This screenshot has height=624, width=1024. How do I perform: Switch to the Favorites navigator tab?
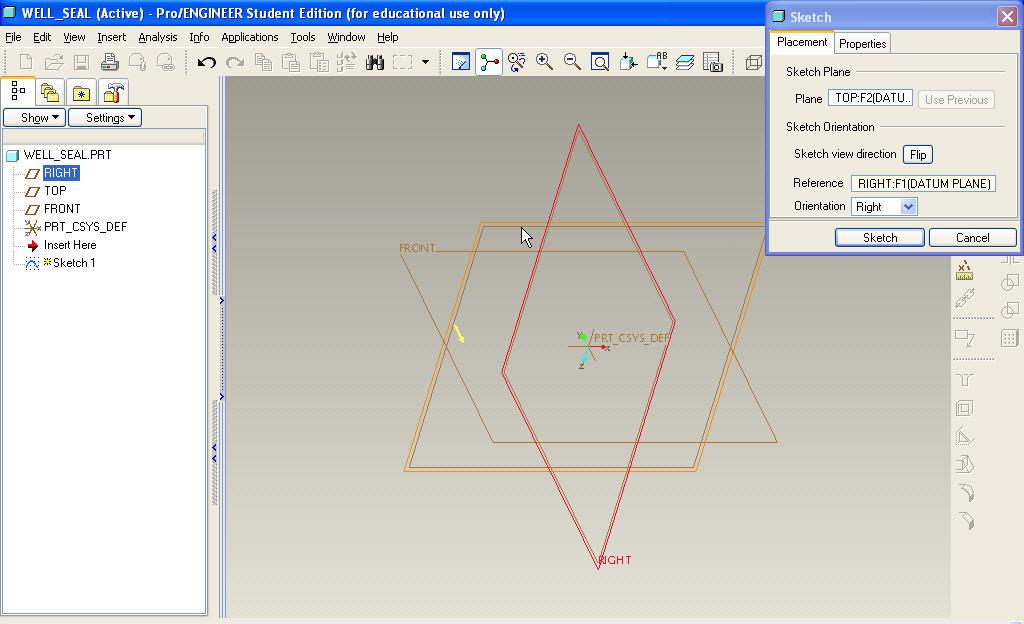tap(82, 92)
